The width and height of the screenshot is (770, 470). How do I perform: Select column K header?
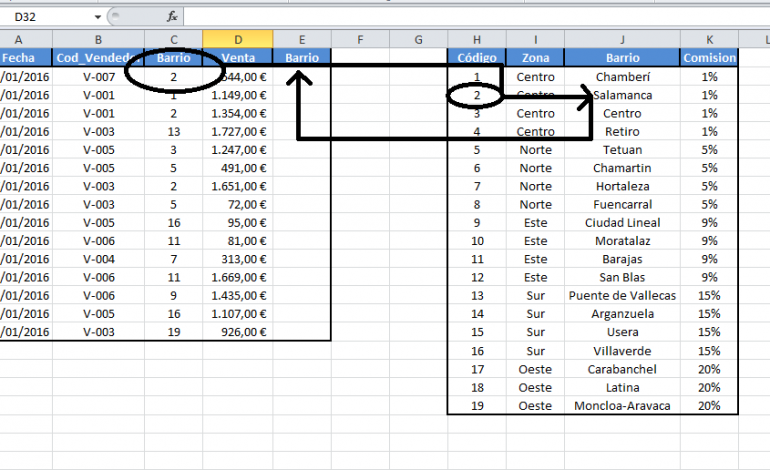[x=709, y=39]
